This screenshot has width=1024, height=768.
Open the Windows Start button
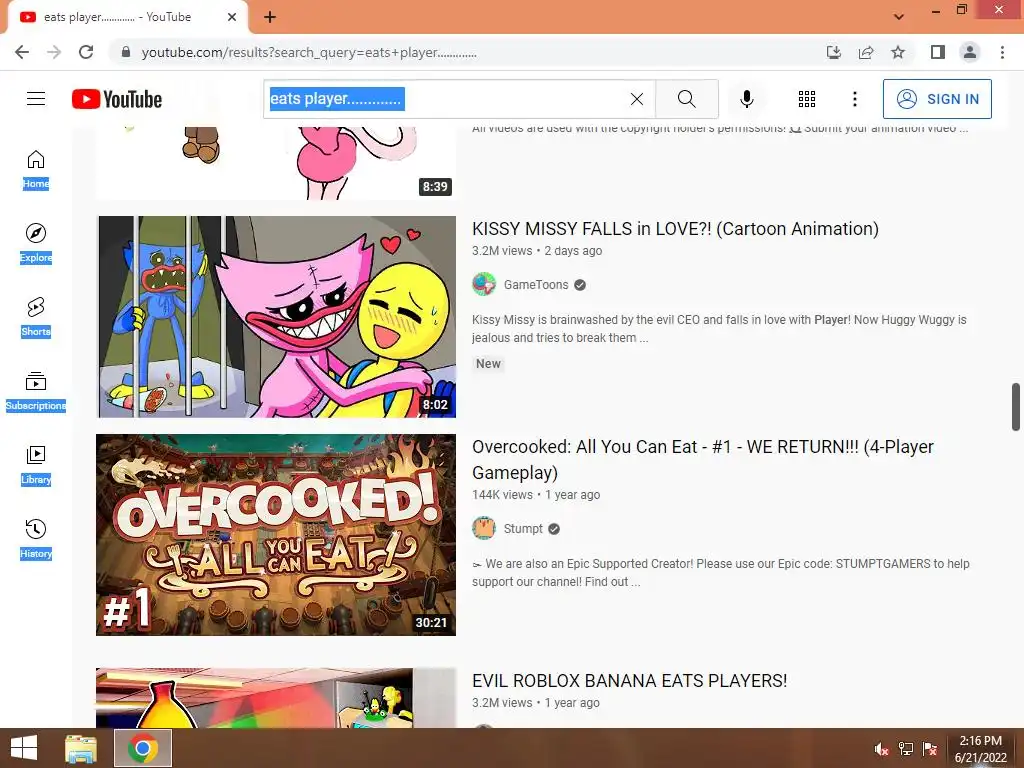pyautogui.click(x=24, y=748)
